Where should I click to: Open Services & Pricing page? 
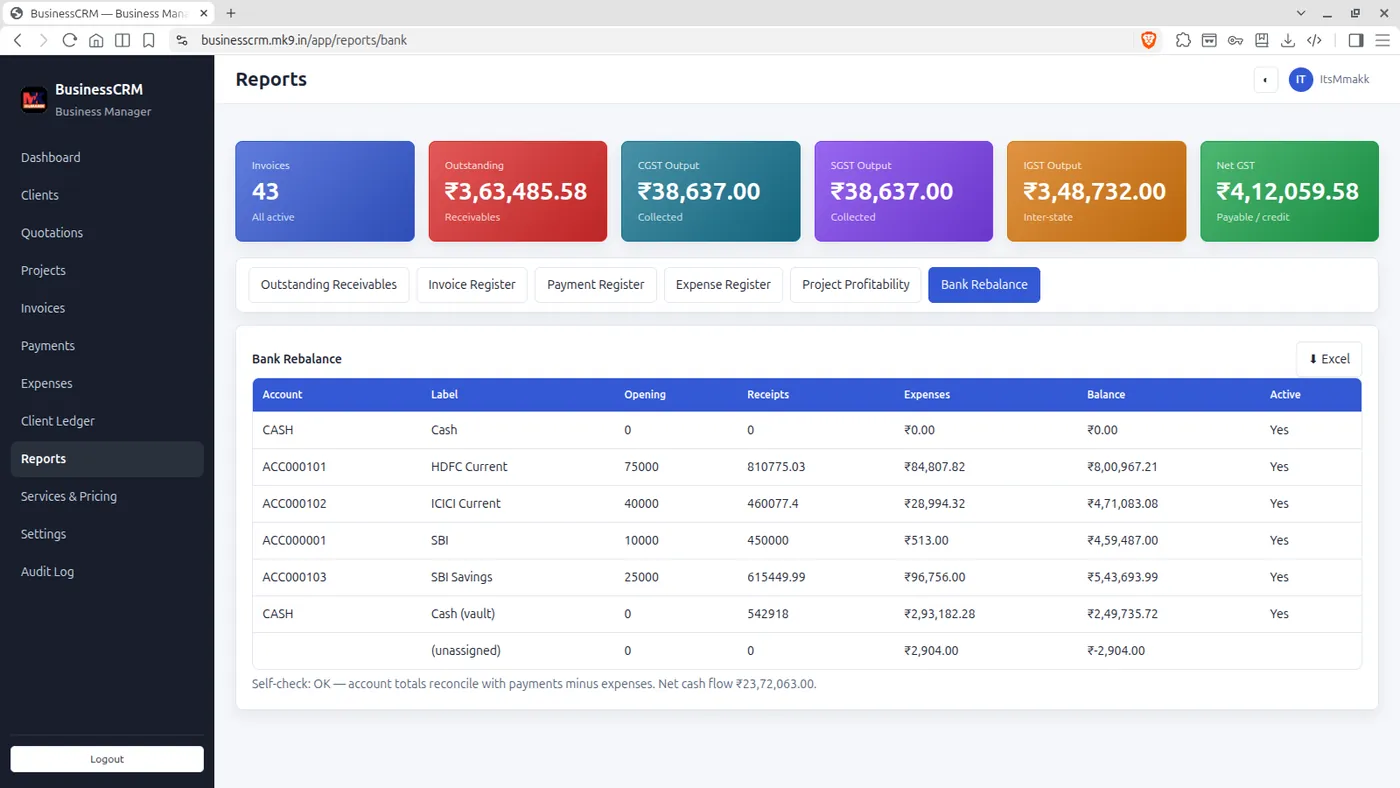pyautogui.click(x=107, y=496)
